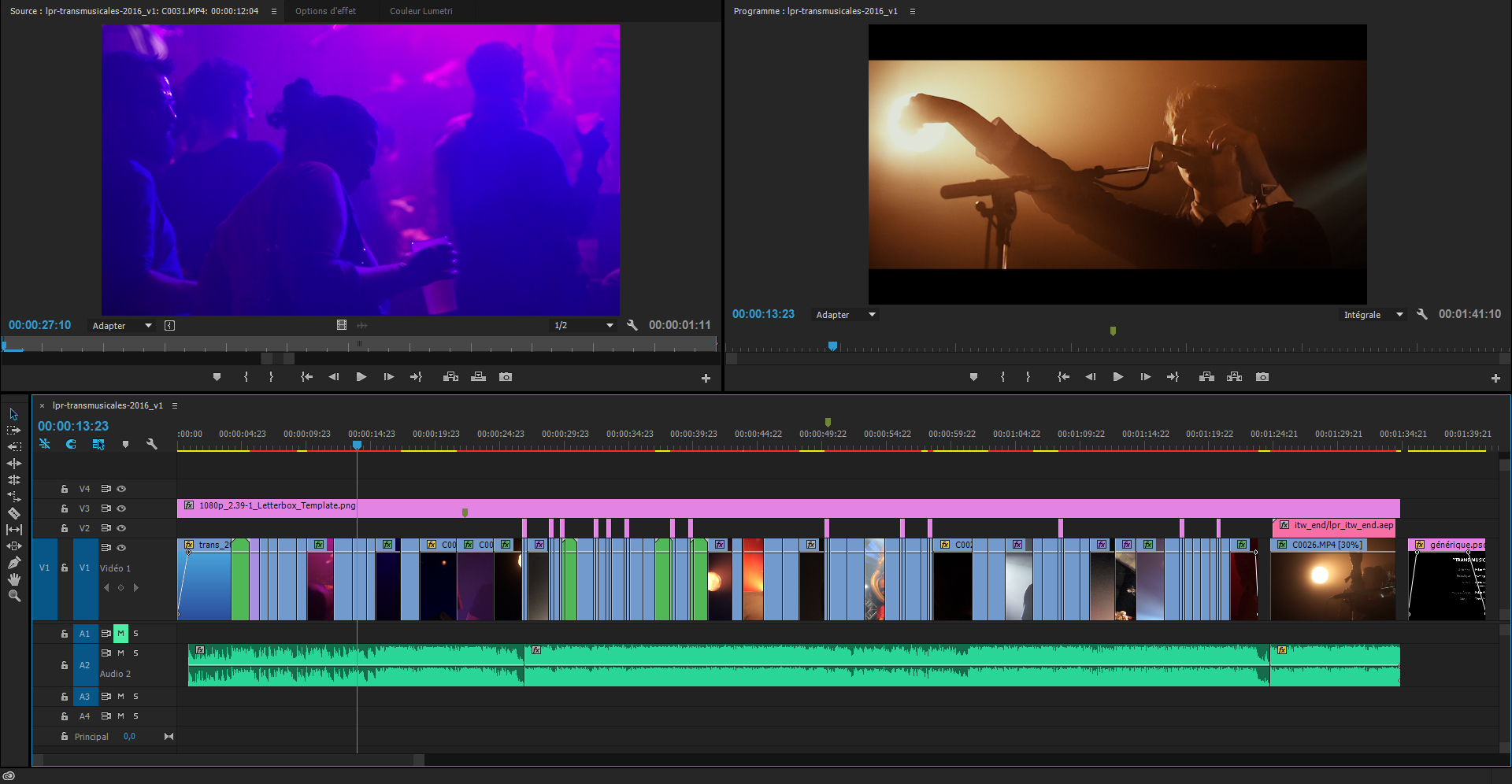Select the Razor tool

(x=14, y=513)
